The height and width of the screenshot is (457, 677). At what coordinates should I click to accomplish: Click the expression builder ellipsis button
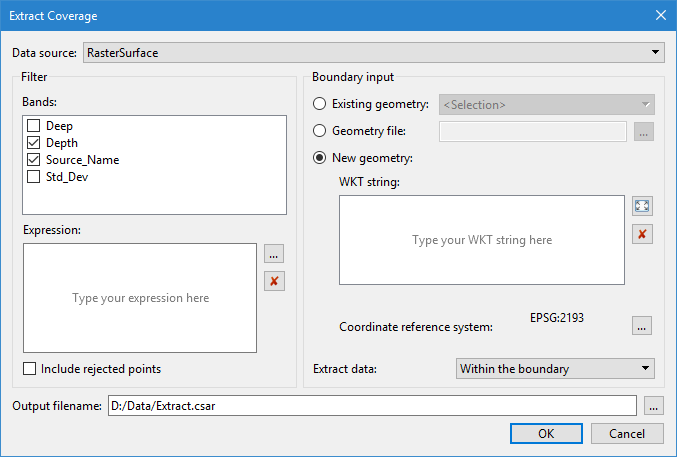click(x=274, y=255)
